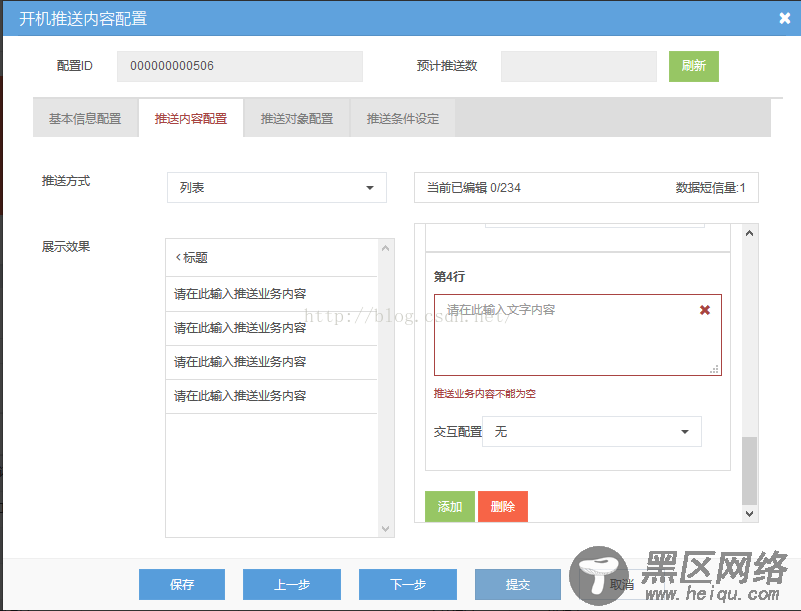The height and width of the screenshot is (611, 801).
Task: Select fourth 请在此输入推送业务内容 preview row
Action: click(271, 396)
